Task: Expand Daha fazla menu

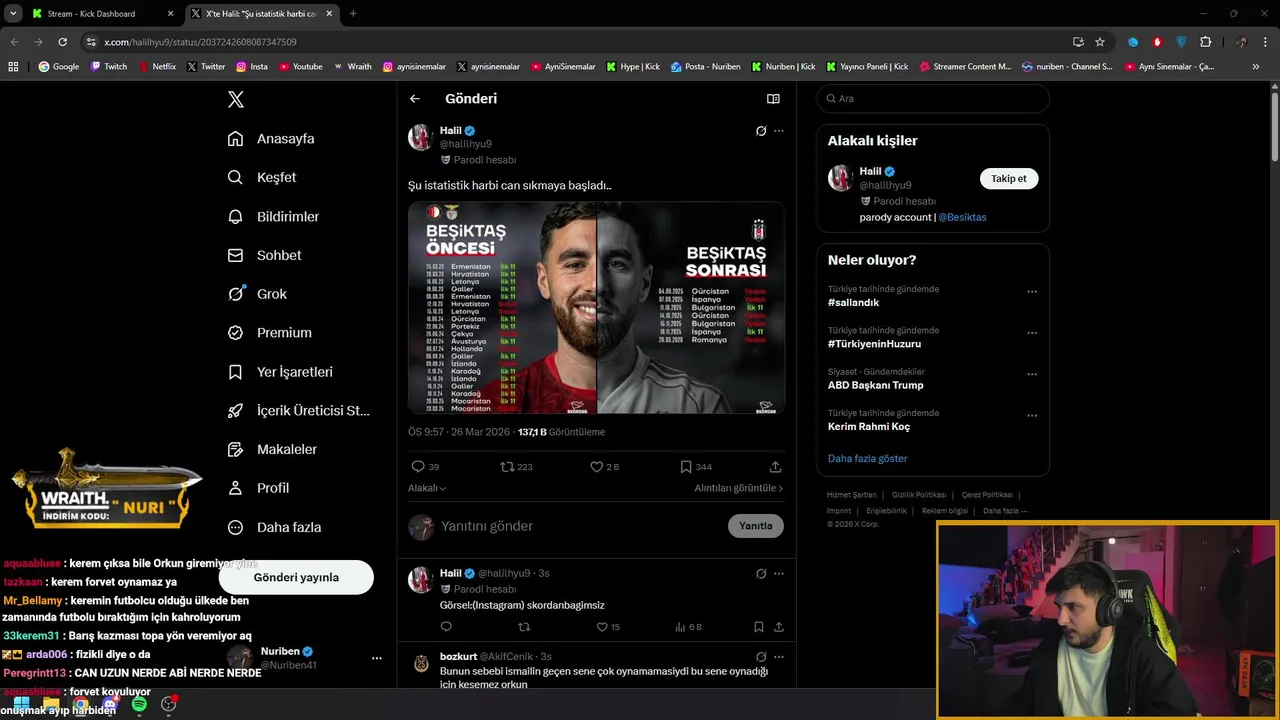Action: click(274, 527)
